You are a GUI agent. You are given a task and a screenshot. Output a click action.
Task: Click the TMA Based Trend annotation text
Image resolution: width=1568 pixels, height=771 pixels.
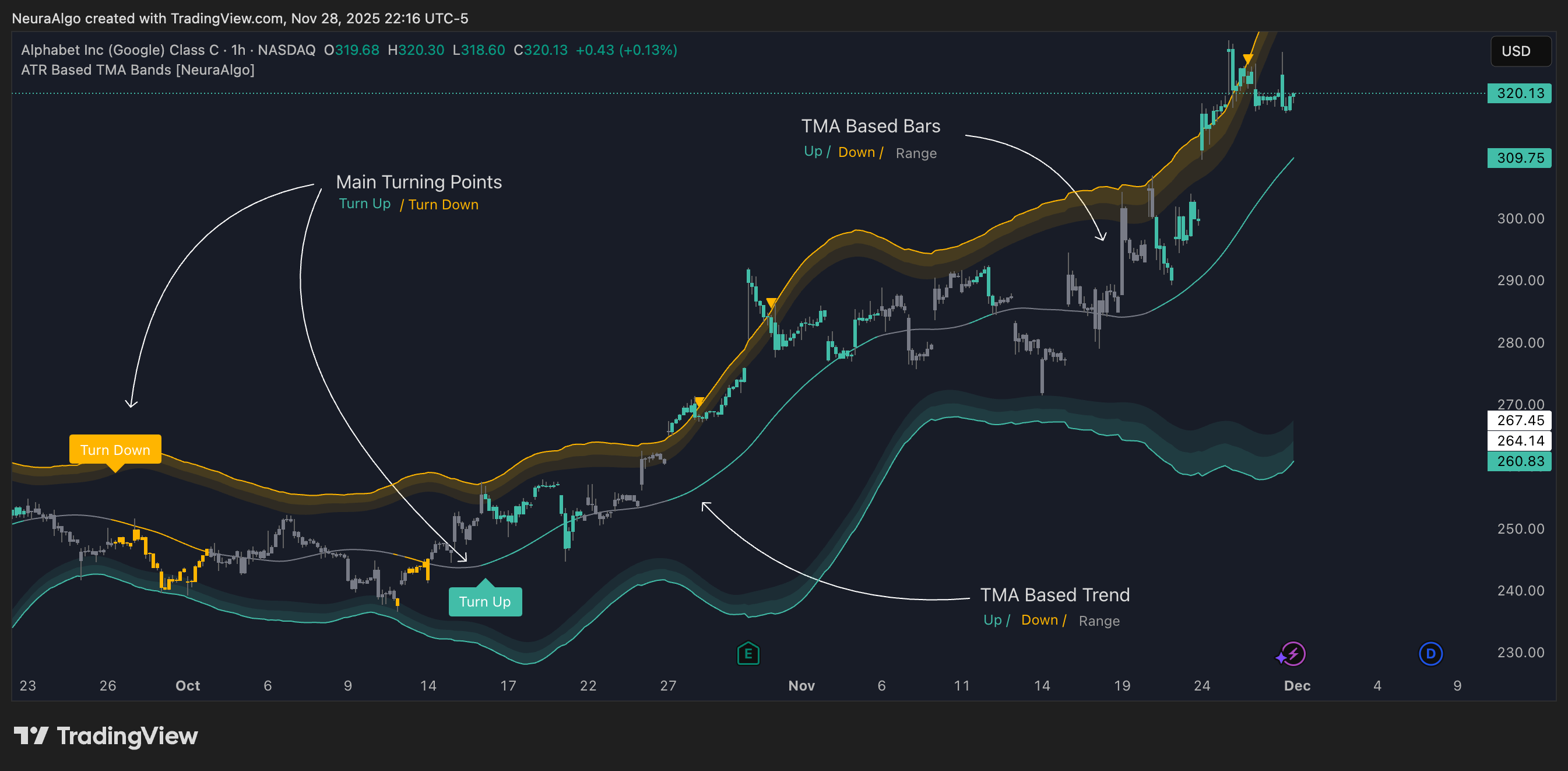click(1055, 595)
